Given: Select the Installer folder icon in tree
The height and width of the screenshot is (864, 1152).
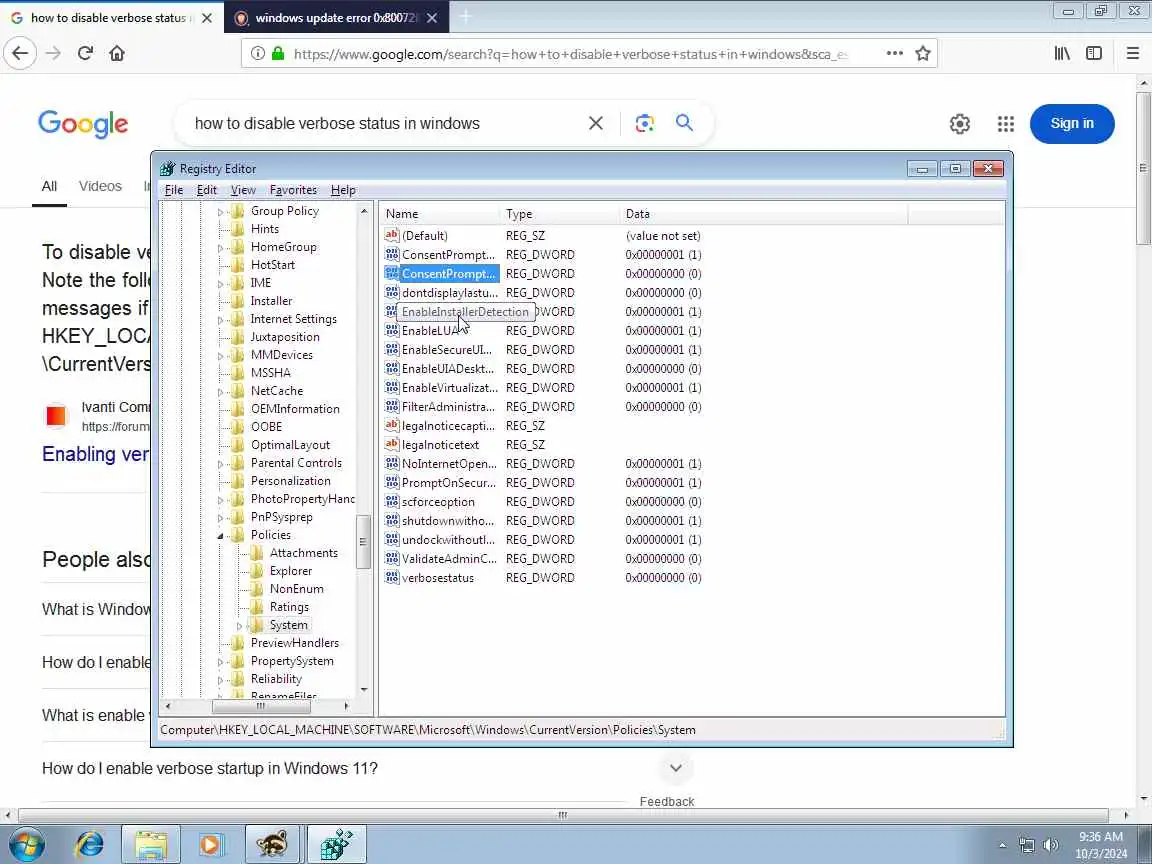Looking at the screenshot, I should coord(238,301).
